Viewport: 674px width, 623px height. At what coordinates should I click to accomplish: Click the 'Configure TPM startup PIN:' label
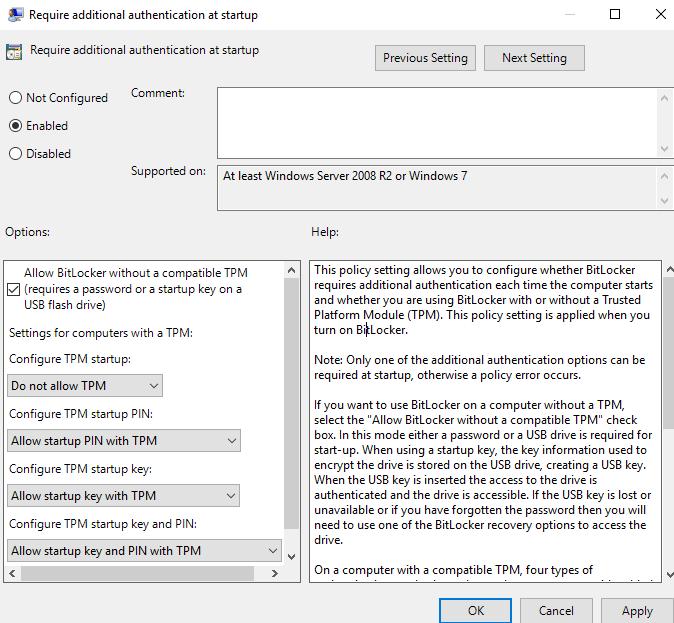(81, 414)
